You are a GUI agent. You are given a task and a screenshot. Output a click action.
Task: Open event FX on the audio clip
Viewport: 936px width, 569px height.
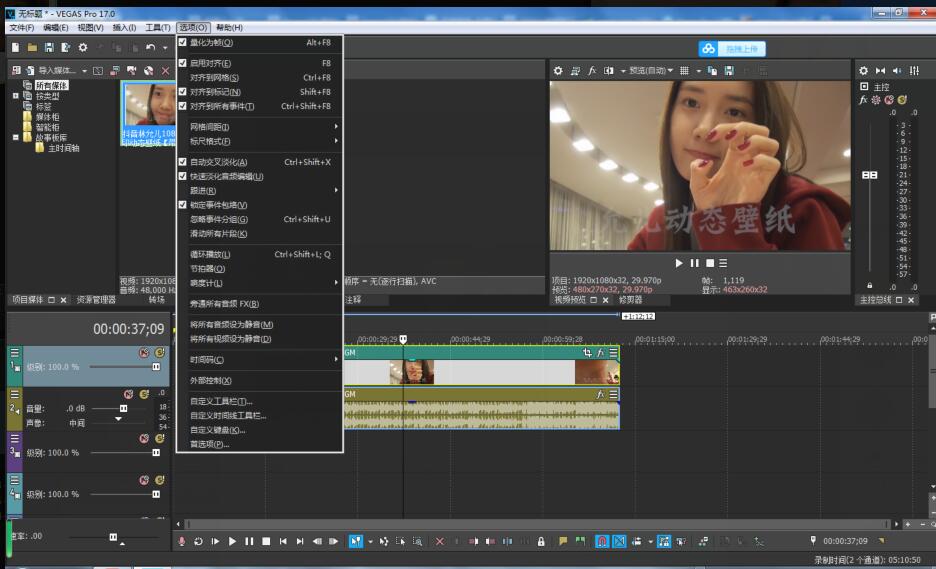pos(601,394)
